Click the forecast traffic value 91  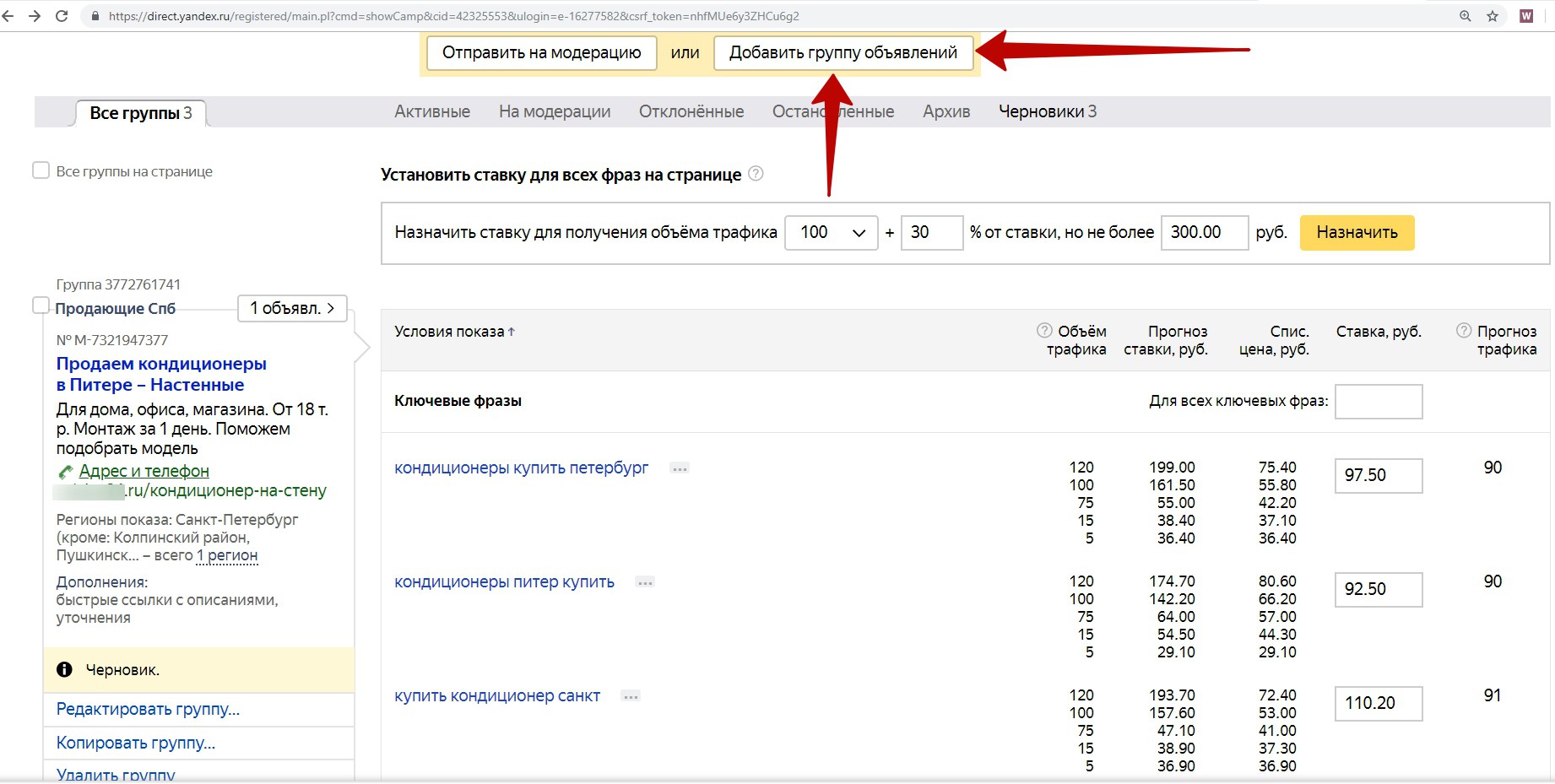pyautogui.click(x=1493, y=695)
